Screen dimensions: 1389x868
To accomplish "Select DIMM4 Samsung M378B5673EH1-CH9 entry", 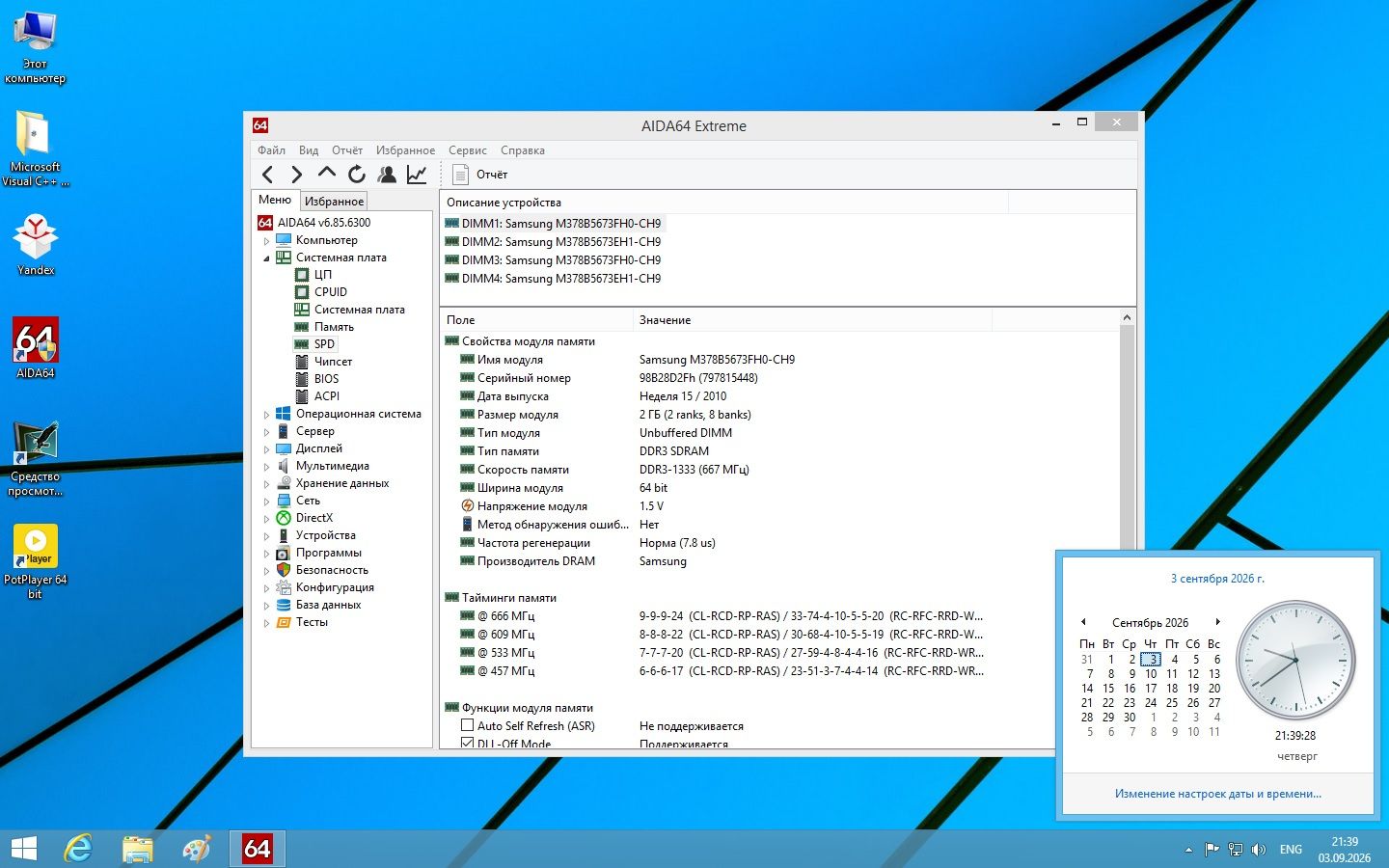I will [553, 279].
